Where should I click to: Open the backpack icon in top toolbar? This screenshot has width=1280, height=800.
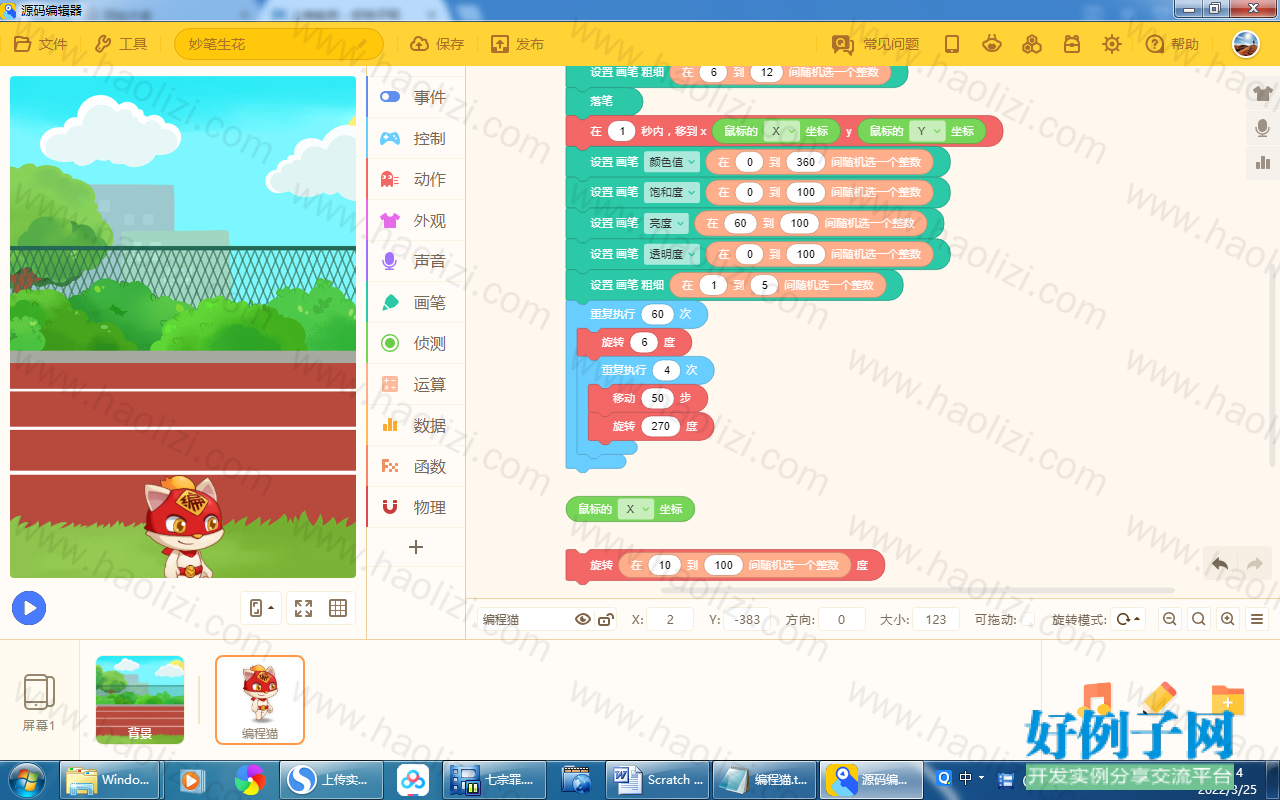(1072, 44)
